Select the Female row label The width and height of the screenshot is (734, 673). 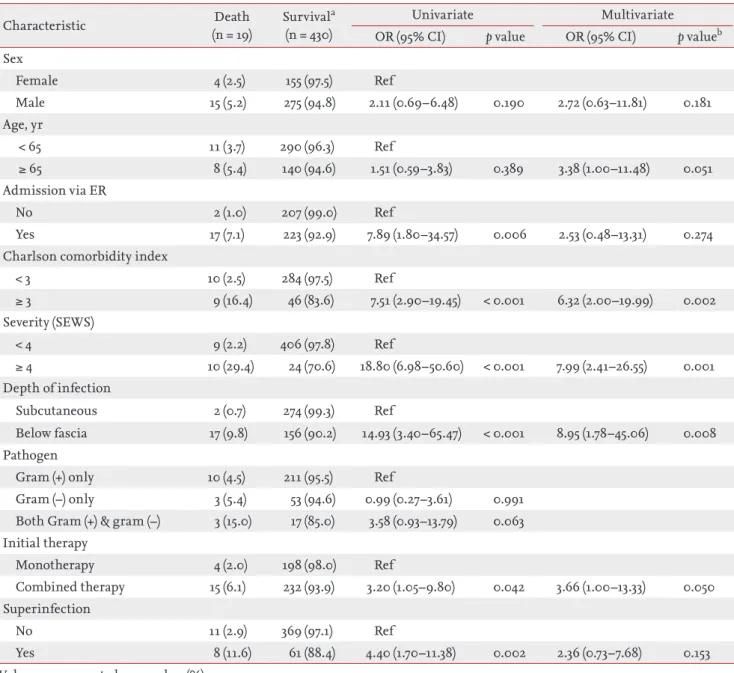point(37,80)
